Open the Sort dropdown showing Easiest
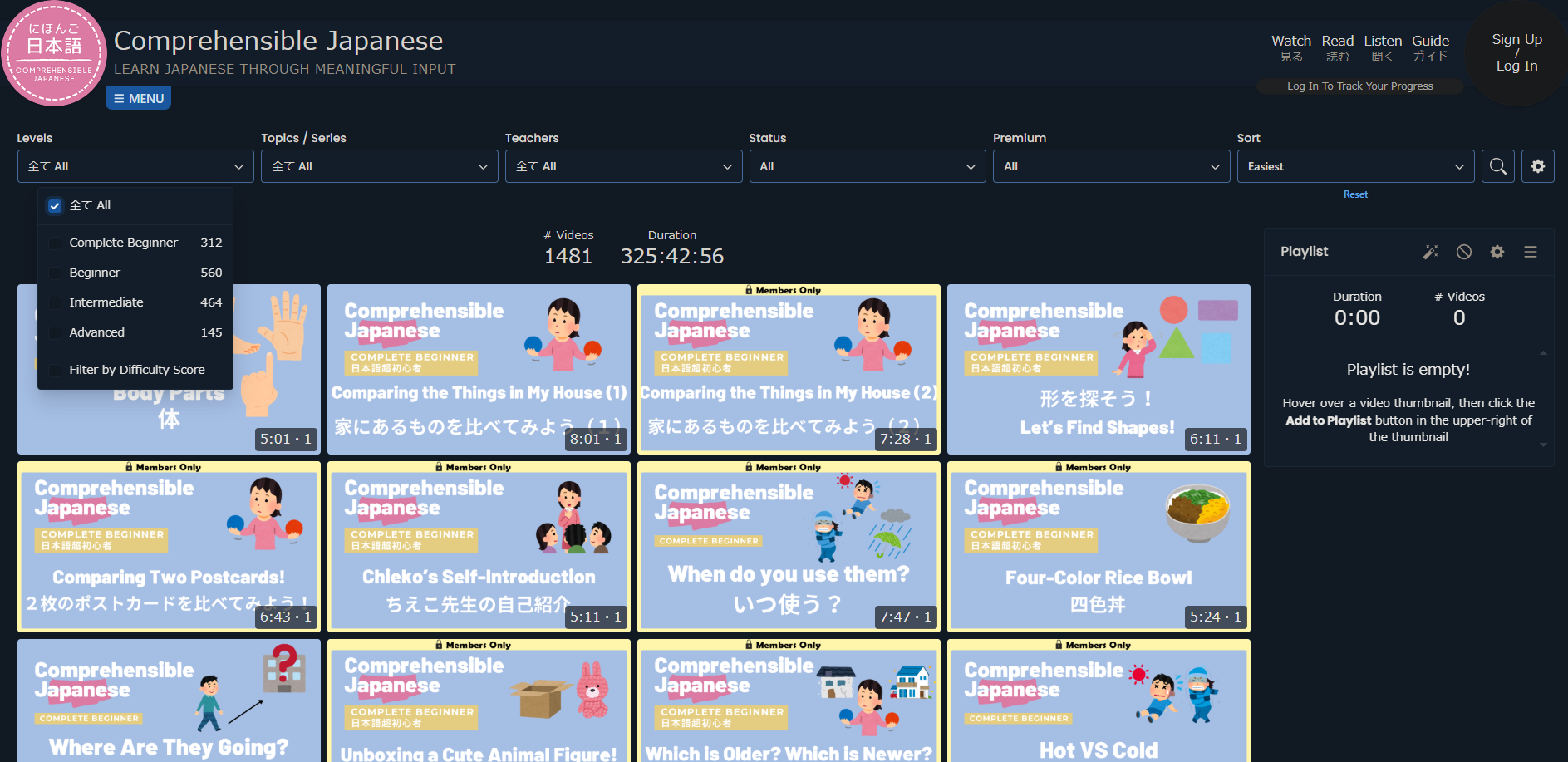This screenshot has height=762, width=1568. 1356,166
